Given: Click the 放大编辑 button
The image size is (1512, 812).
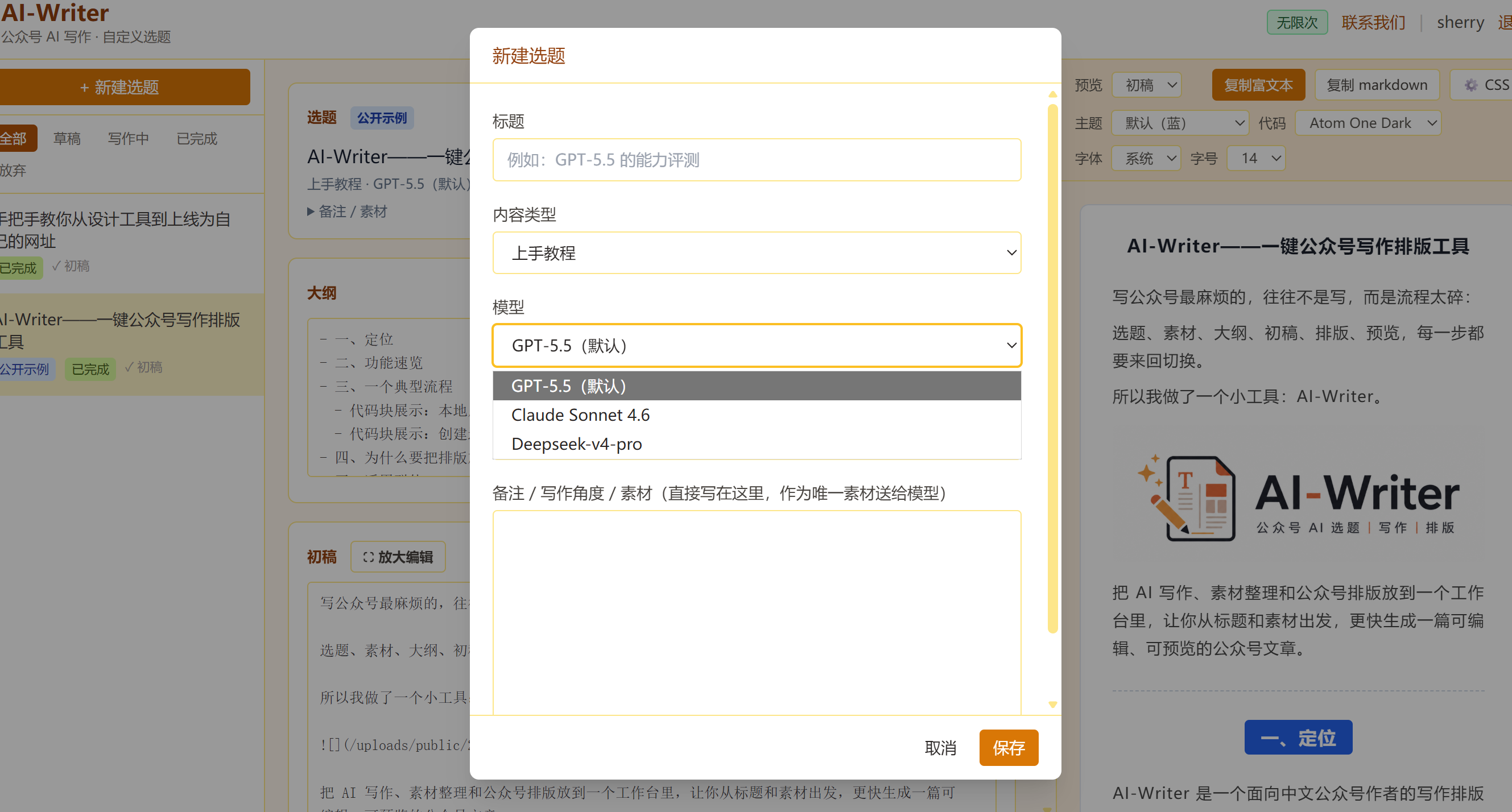Looking at the screenshot, I should click(x=398, y=557).
